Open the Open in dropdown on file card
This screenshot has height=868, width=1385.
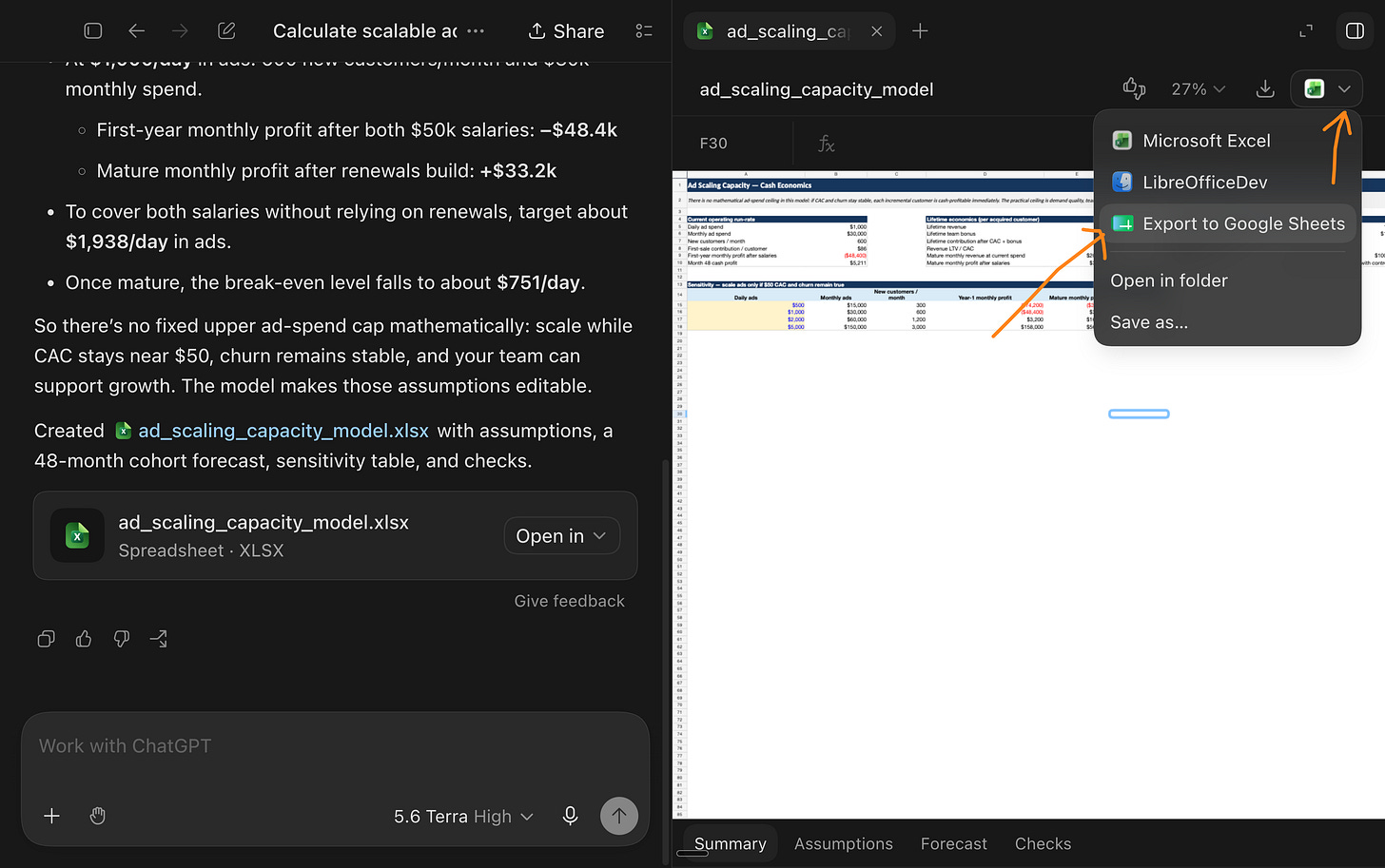561,536
